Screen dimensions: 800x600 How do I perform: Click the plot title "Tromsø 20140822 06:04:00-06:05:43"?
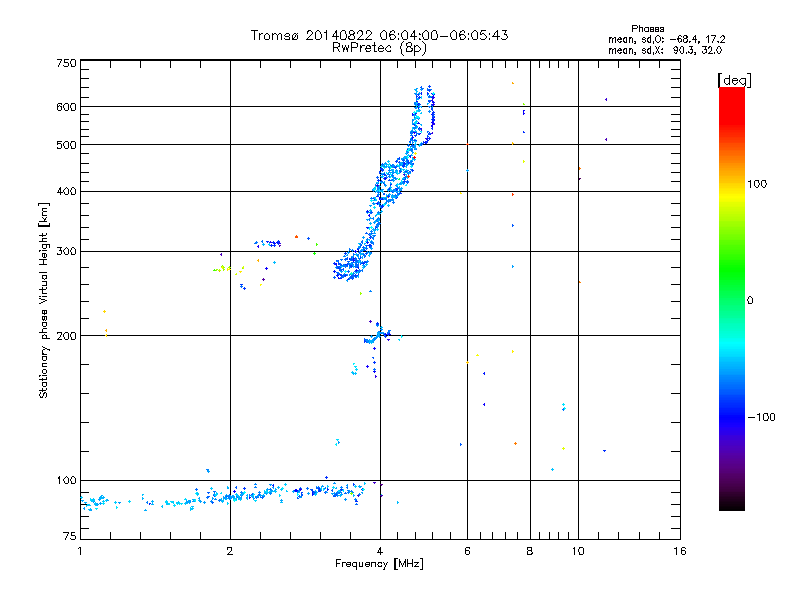click(x=379, y=35)
